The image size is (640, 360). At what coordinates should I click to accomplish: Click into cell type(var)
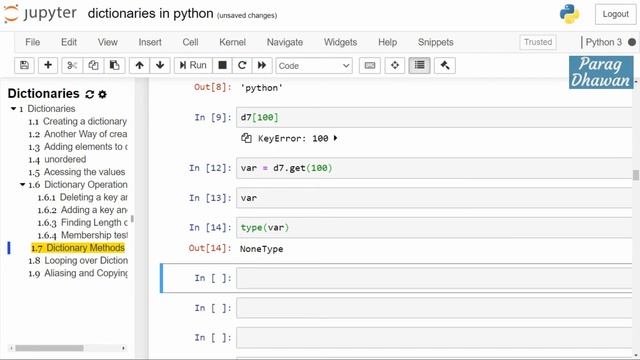434,227
